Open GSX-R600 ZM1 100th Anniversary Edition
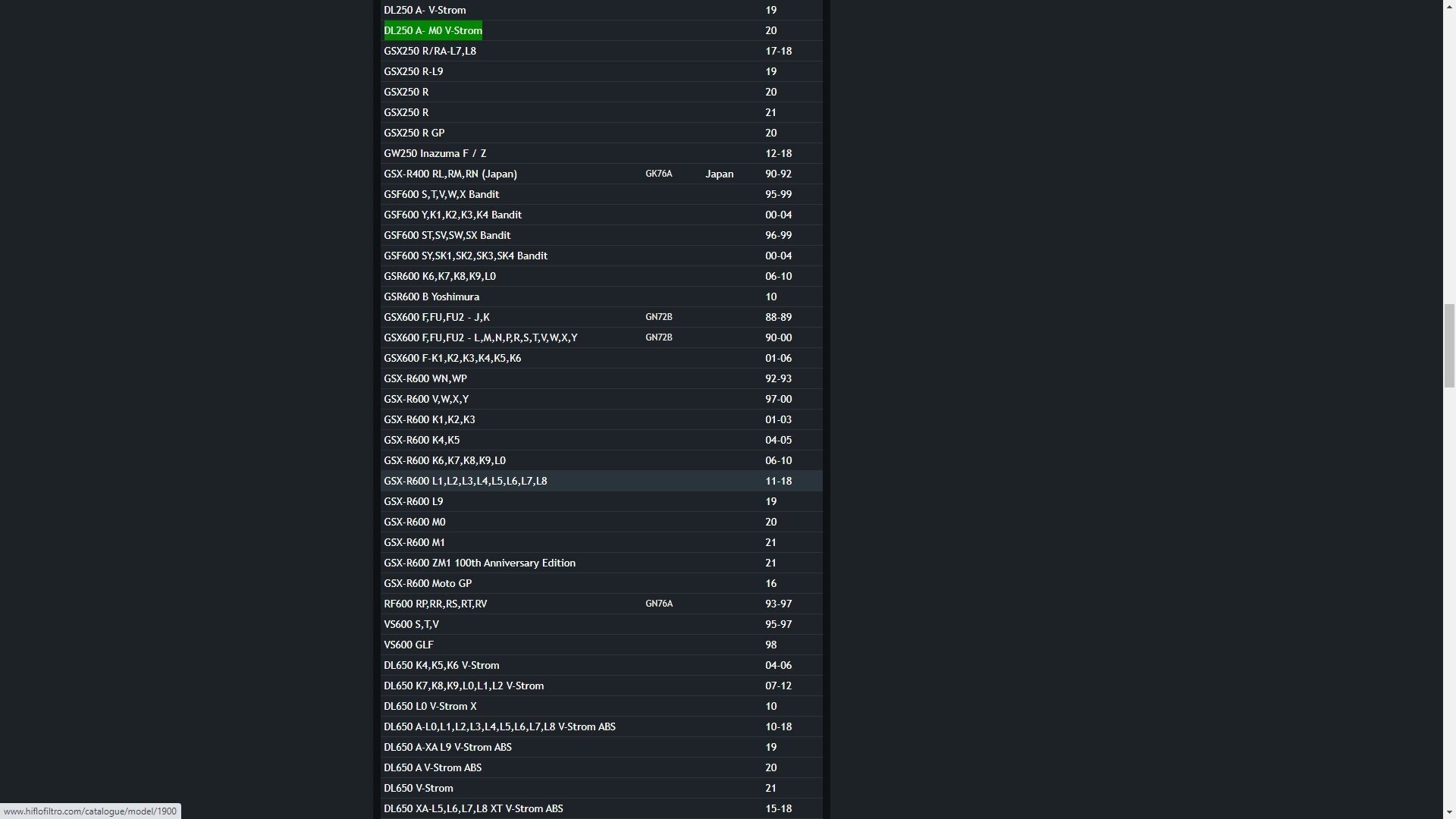The width and height of the screenshot is (1456, 819). pyautogui.click(x=479, y=563)
